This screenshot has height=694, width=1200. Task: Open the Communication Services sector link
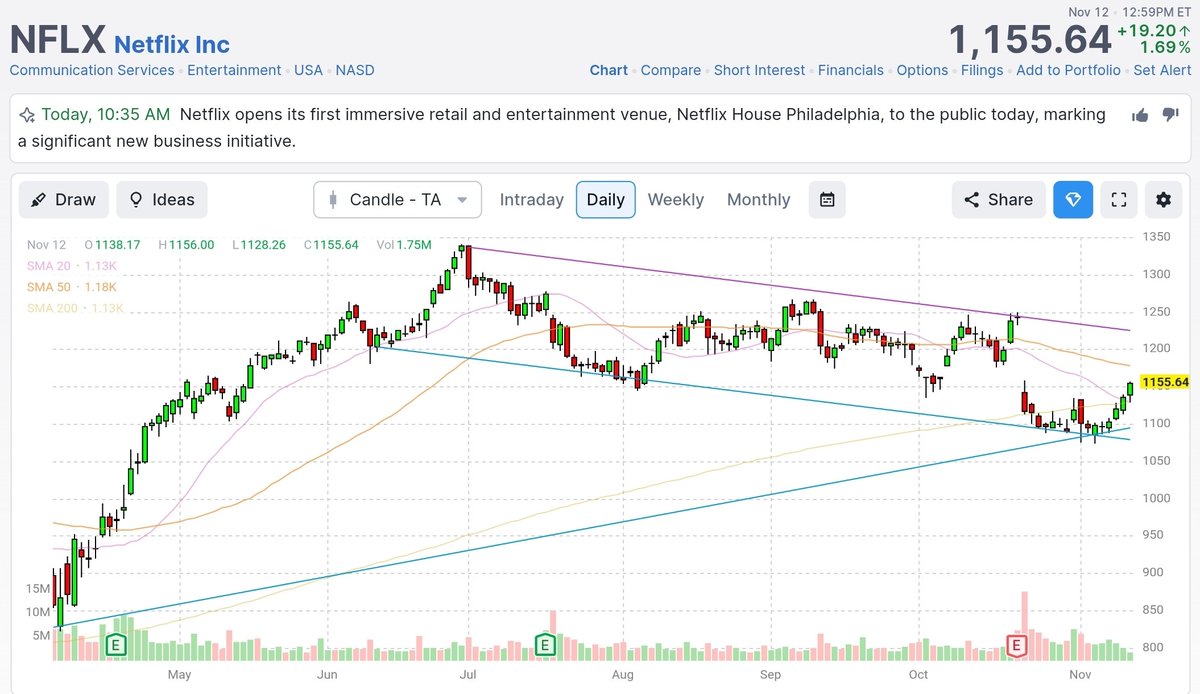pos(92,70)
